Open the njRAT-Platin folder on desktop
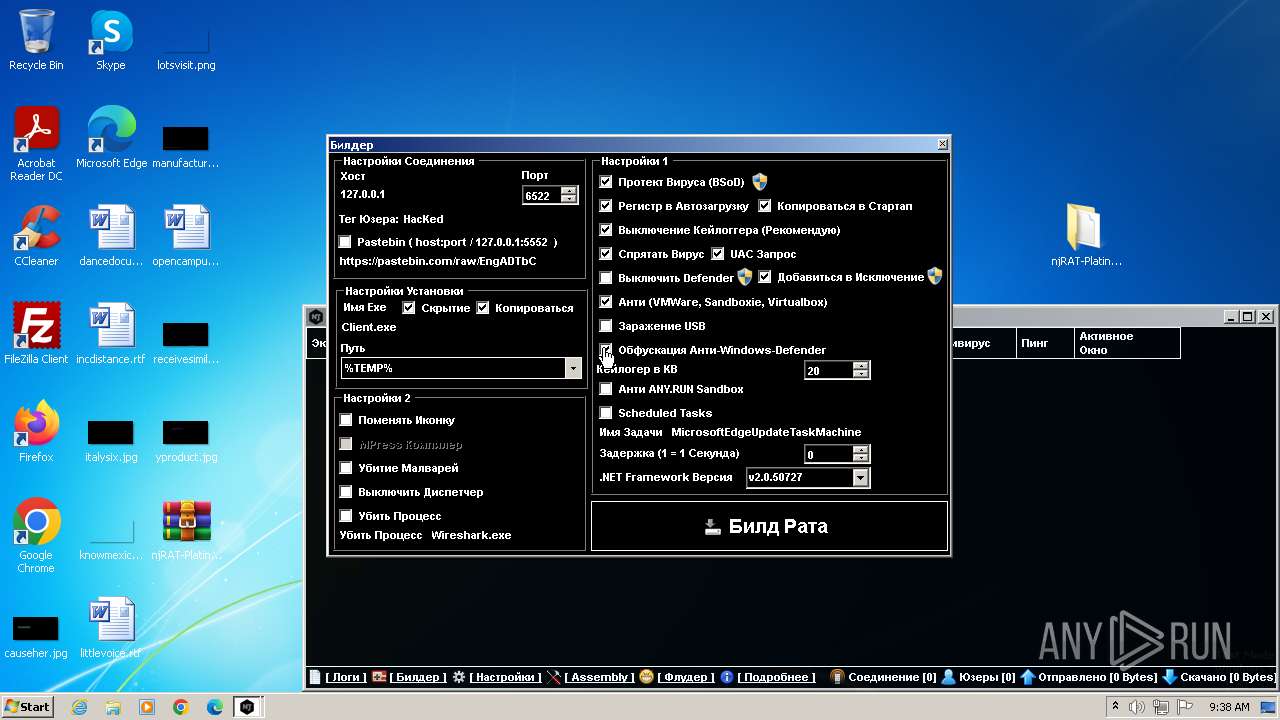Image resolution: width=1280 pixels, height=720 pixels. click(x=1086, y=236)
